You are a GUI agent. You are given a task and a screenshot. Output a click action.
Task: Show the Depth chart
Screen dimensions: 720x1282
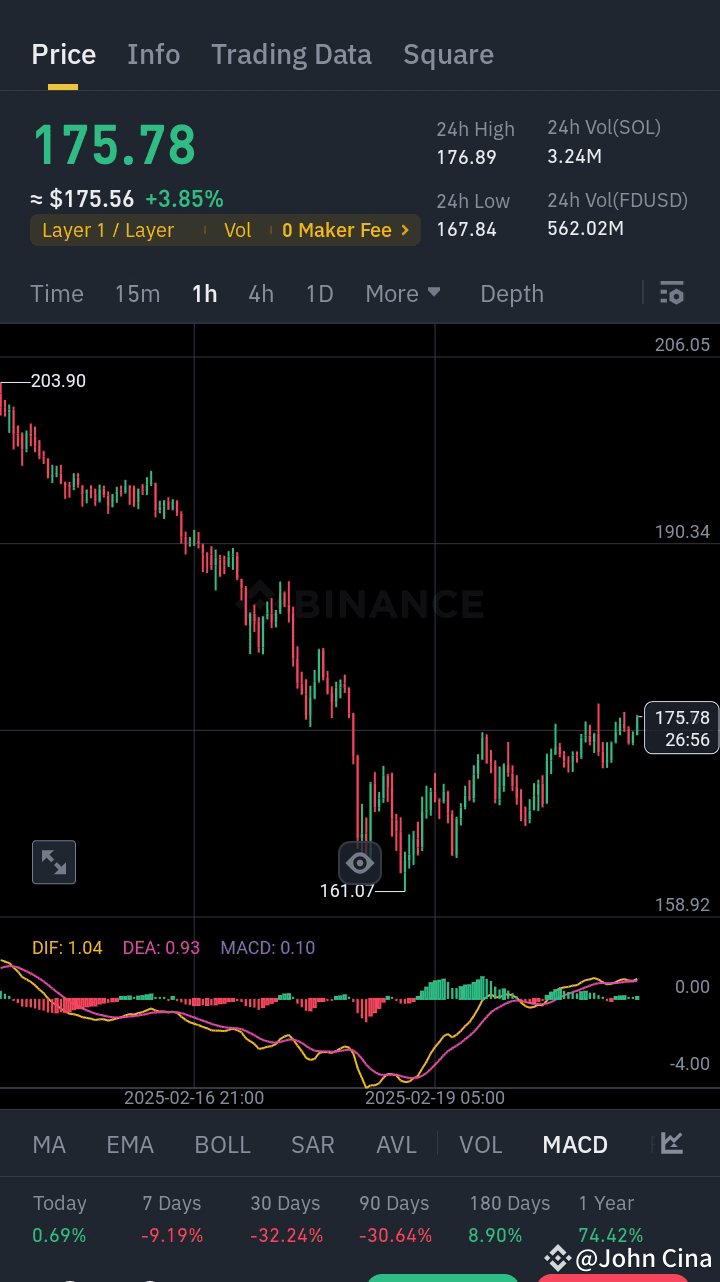[512, 293]
